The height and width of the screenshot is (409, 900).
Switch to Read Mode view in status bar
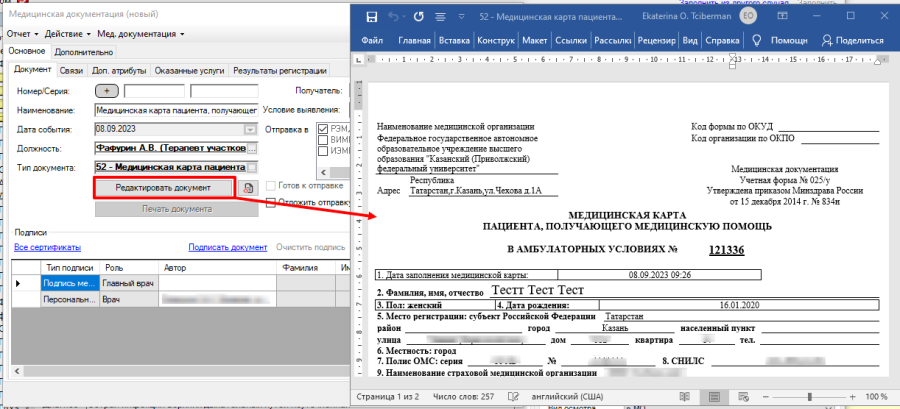[x=686, y=397]
